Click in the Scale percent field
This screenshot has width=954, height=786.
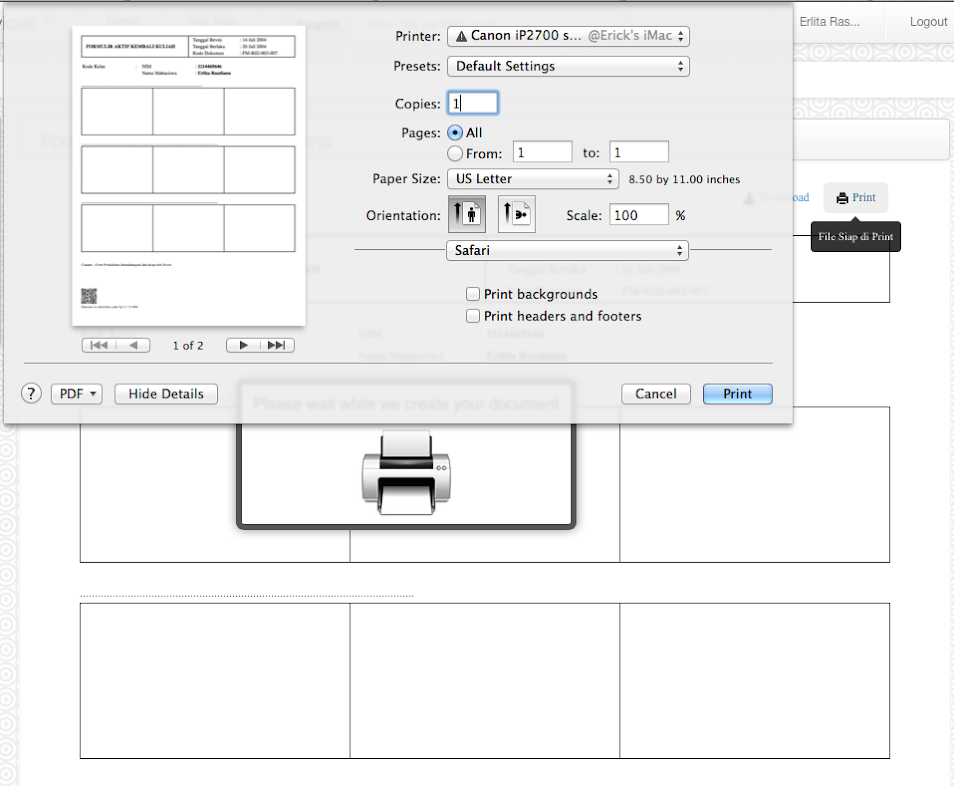[639, 215]
